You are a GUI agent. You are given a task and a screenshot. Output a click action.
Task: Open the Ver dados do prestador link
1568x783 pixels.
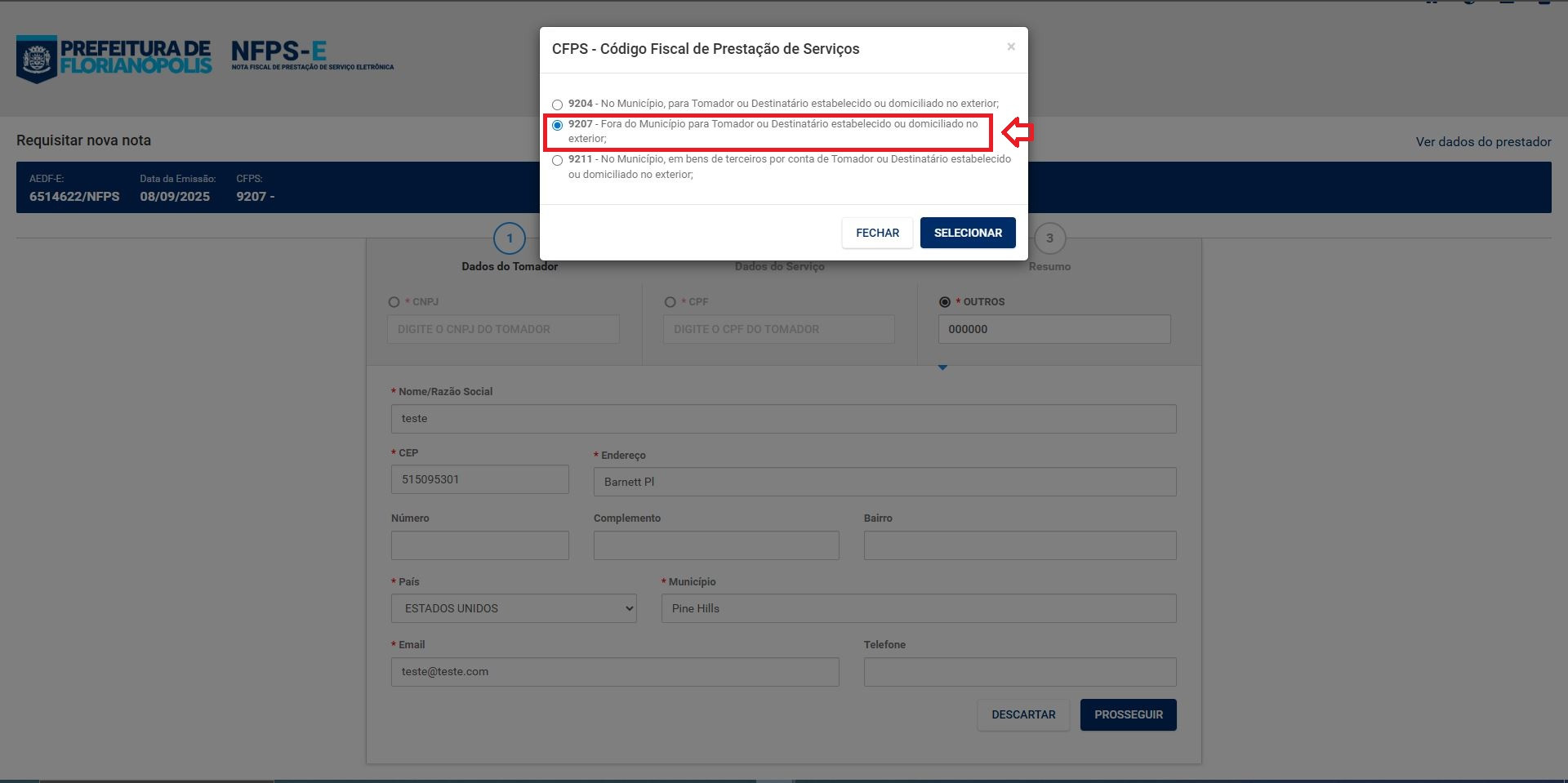click(1483, 142)
